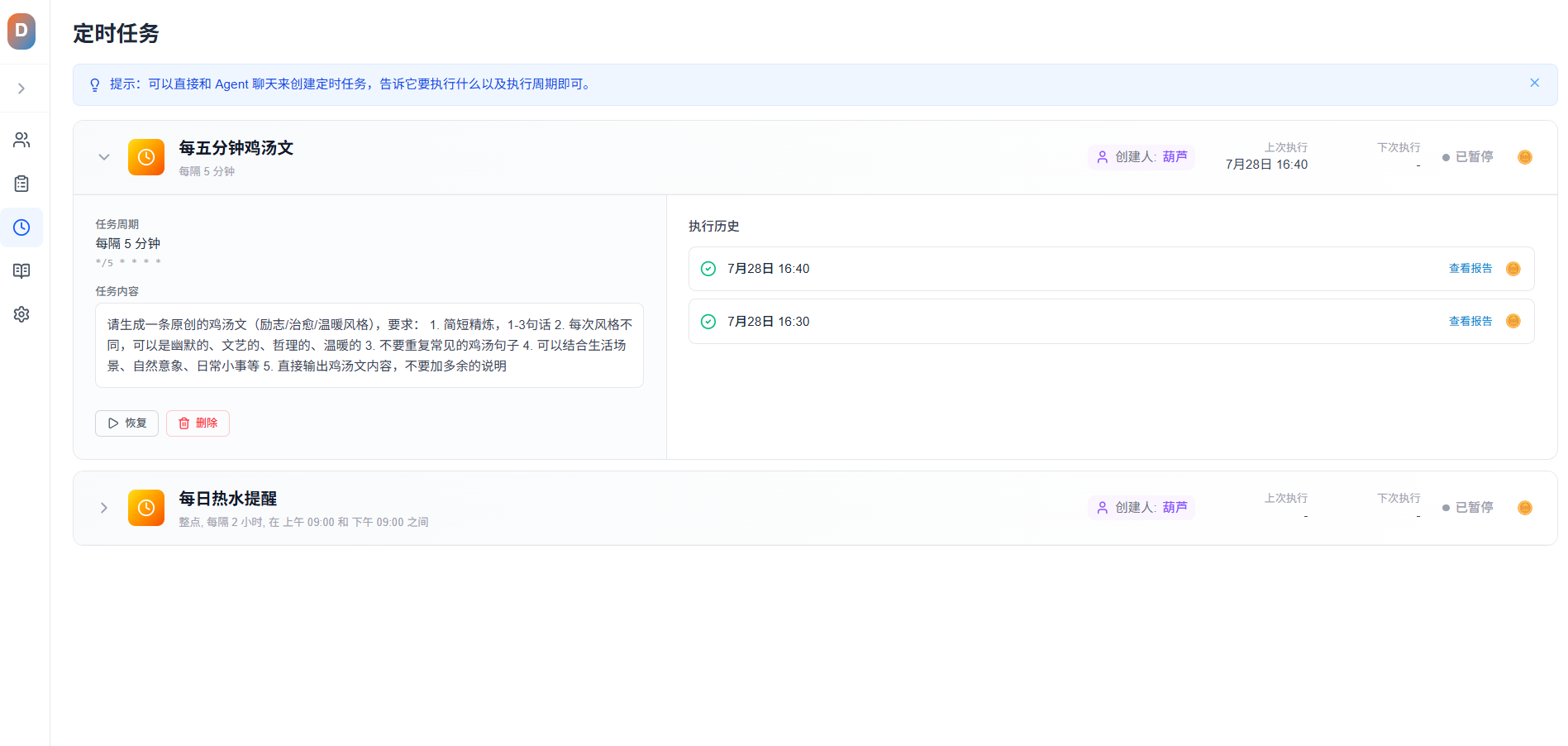Click the 整点, 每隔 2 小时 schedule subtitle
This screenshot has width=1568, height=746.
(x=303, y=523)
